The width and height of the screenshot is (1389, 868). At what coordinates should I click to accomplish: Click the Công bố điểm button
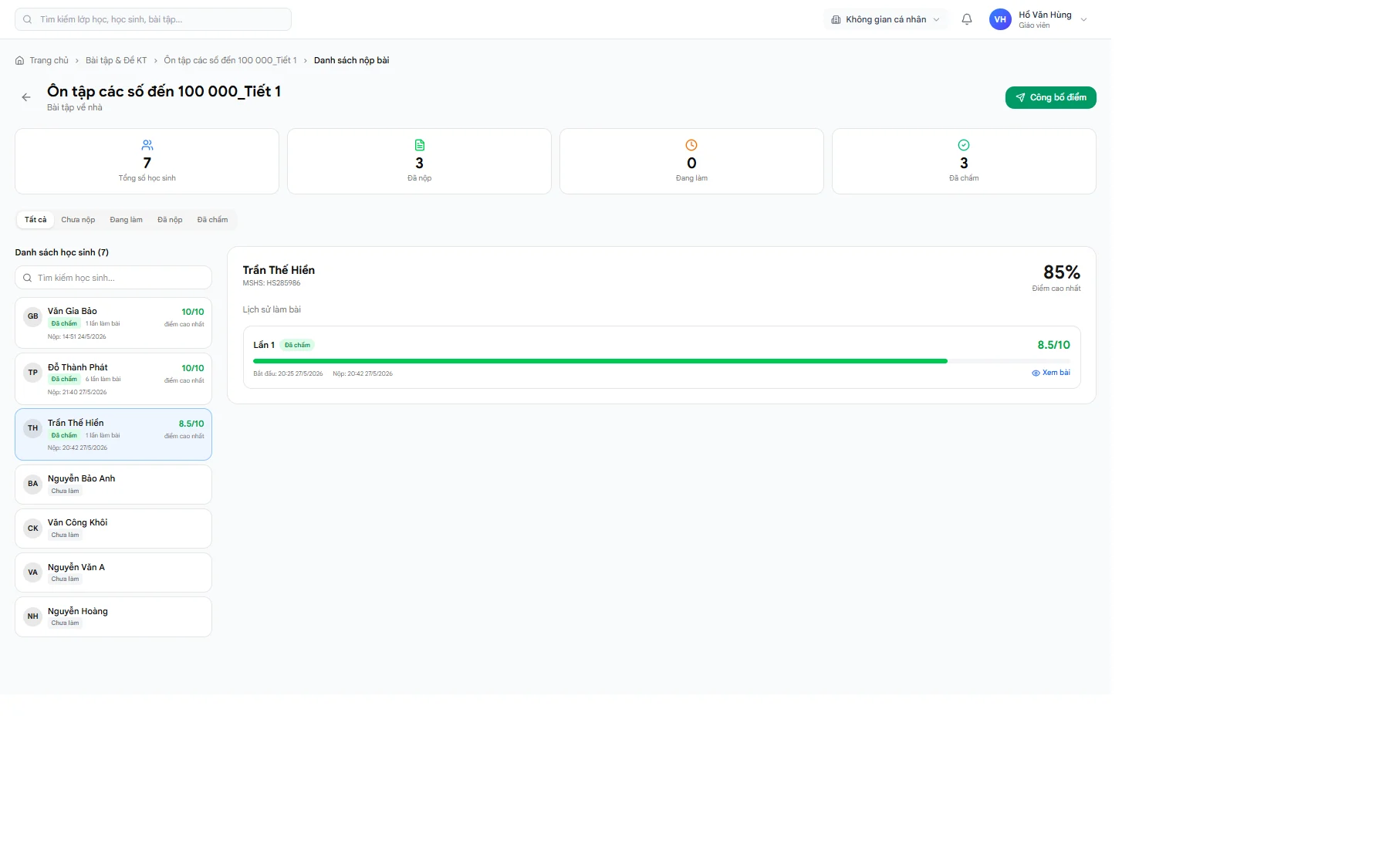[1050, 97]
